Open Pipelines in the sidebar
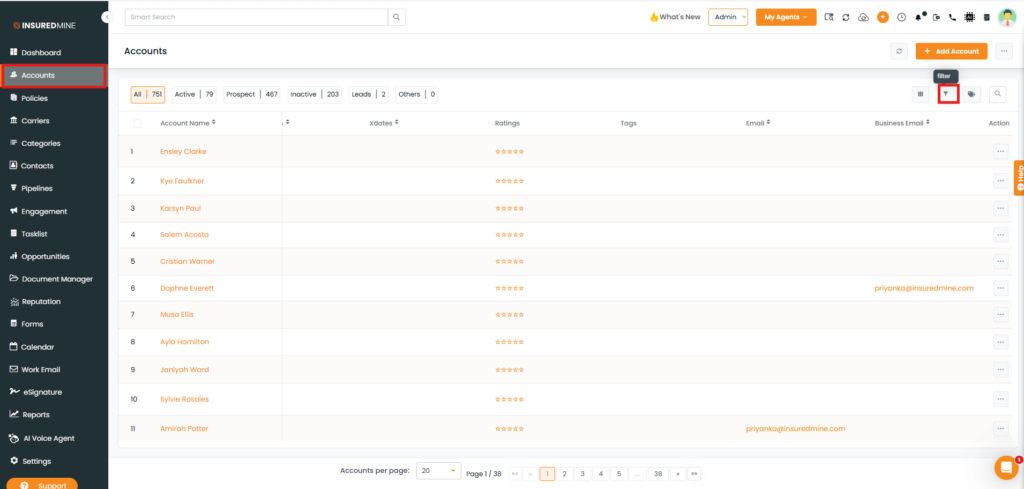This screenshot has width=1024, height=489. (x=37, y=188)
